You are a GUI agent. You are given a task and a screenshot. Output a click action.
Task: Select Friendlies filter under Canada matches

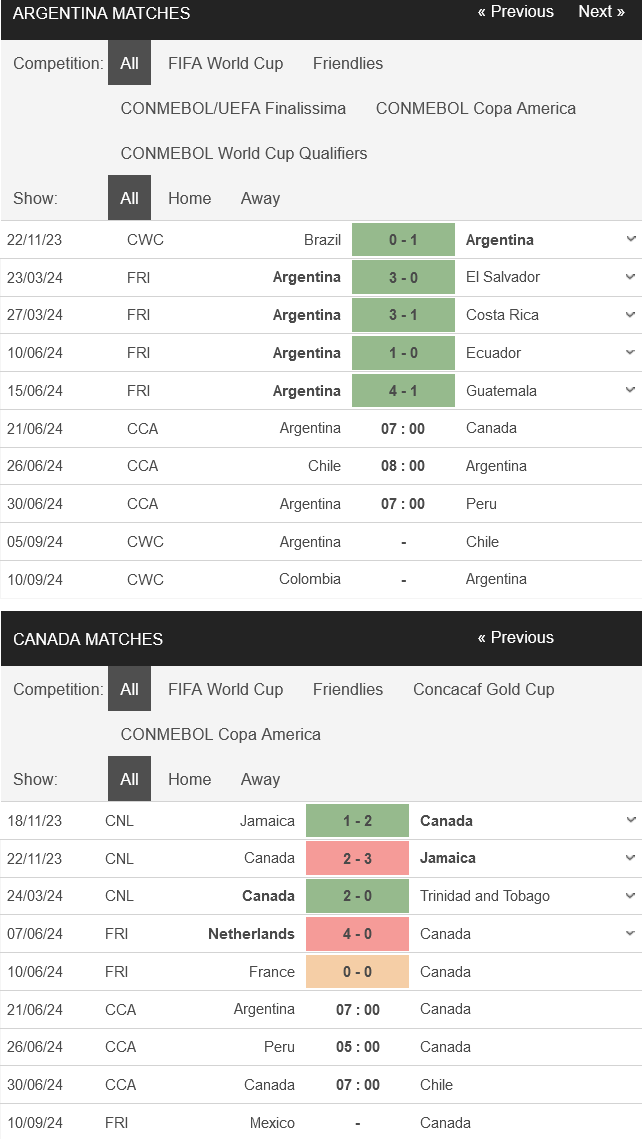347,689
